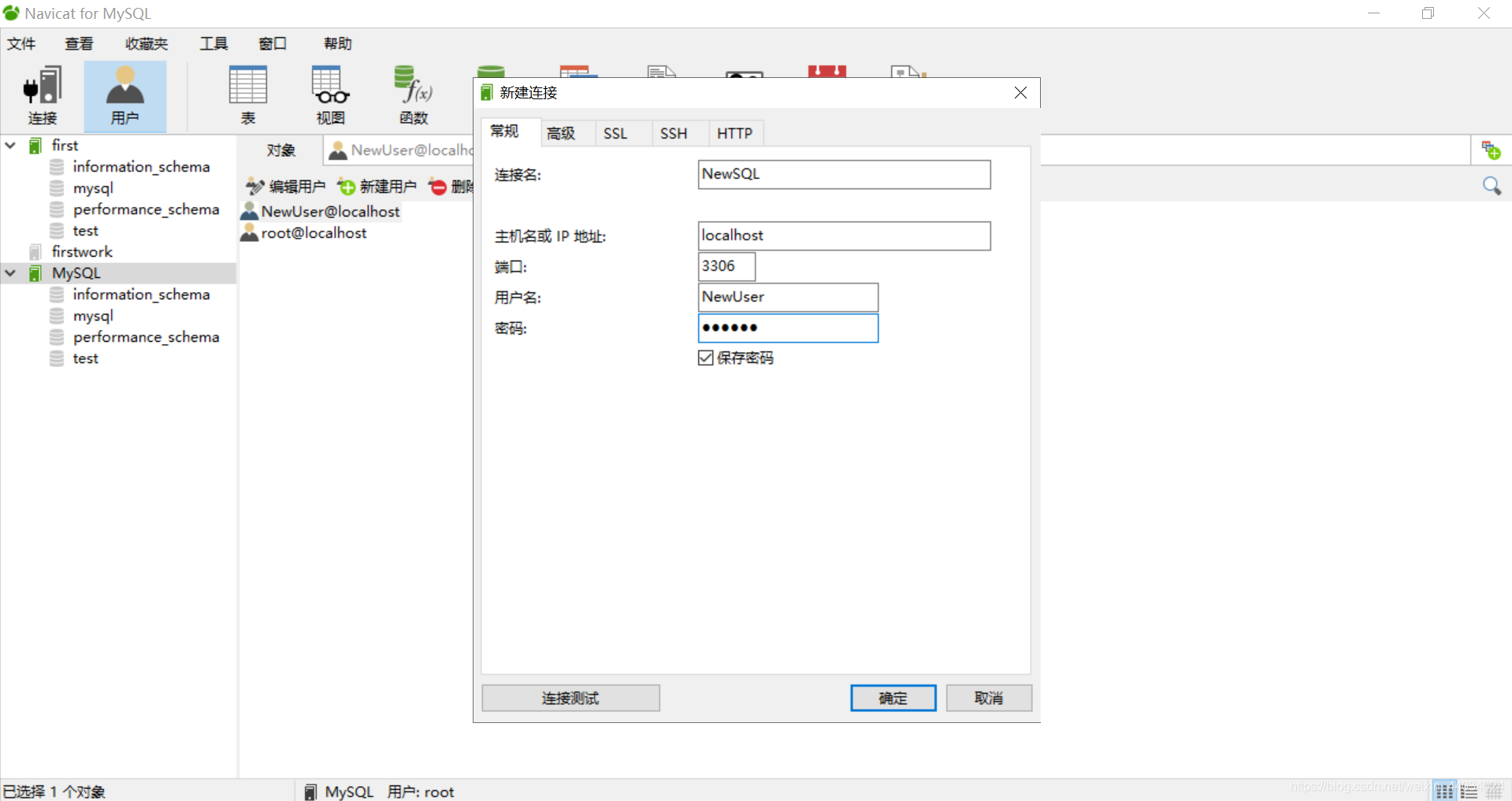The width and height of the screenshot is (1512, 801).
Task: Click the 确定 confirm button
Action: (x=893, y=698)
